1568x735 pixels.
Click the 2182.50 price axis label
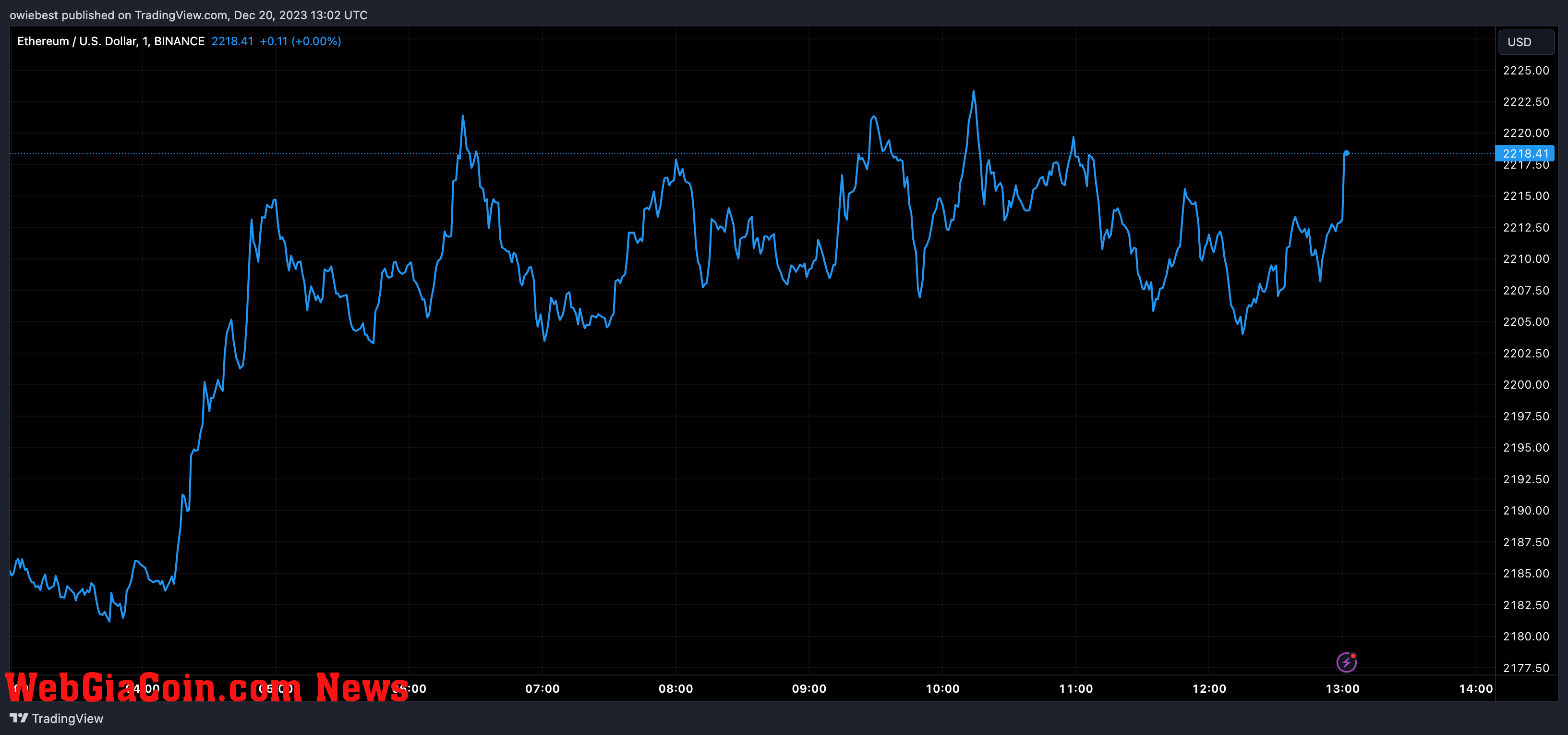(x=1526, y=605)
